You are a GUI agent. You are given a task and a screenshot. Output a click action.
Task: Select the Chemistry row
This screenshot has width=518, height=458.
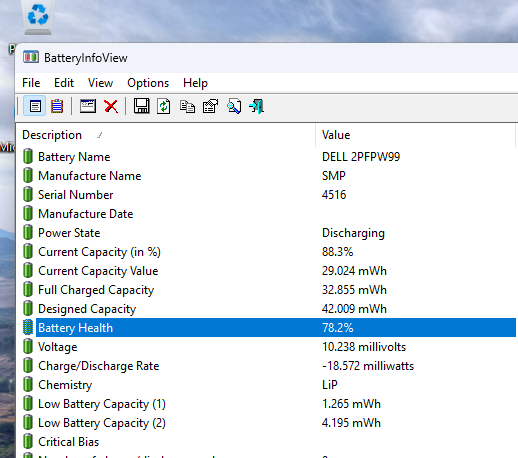pyautogui.click(x=266, y=385)
